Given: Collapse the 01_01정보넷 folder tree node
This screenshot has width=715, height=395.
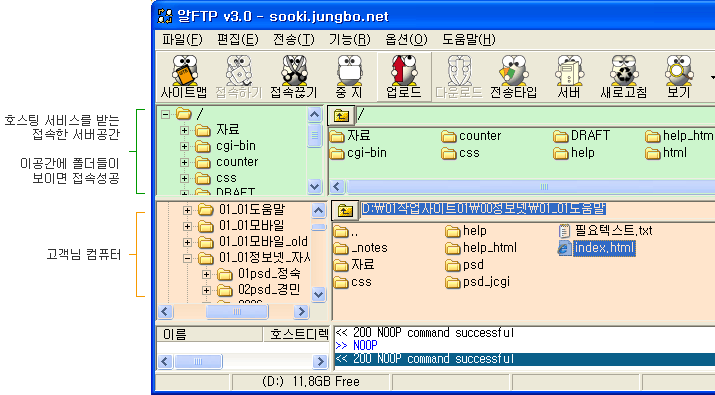Looking at the screenshot, I should tap(187, 258).
